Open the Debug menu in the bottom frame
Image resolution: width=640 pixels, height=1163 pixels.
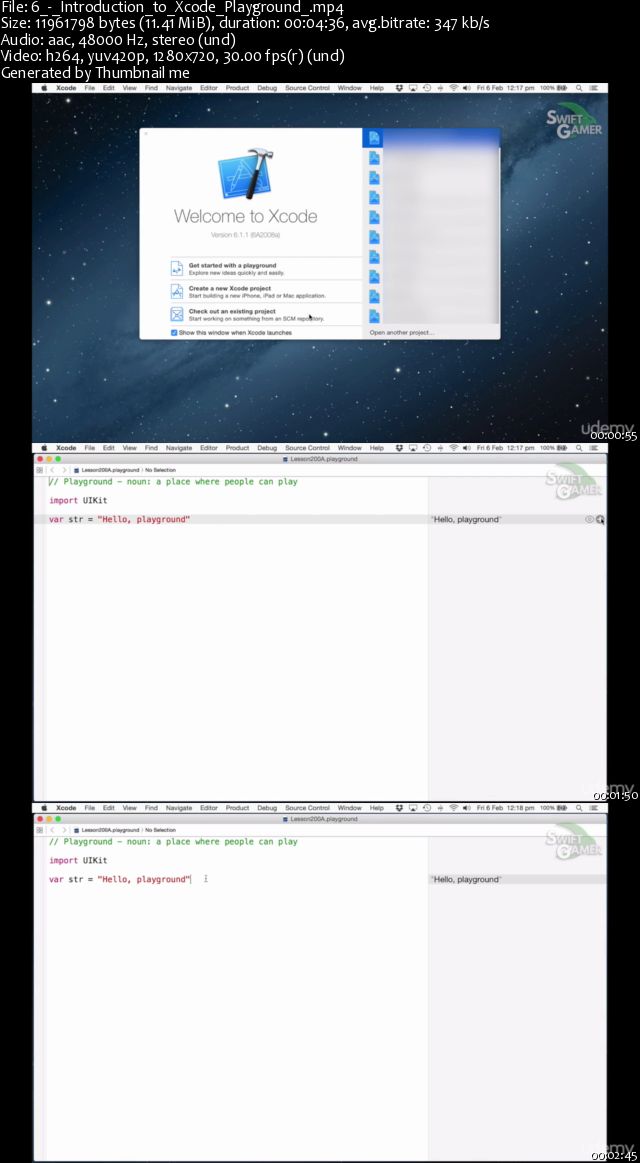[267, 808]
